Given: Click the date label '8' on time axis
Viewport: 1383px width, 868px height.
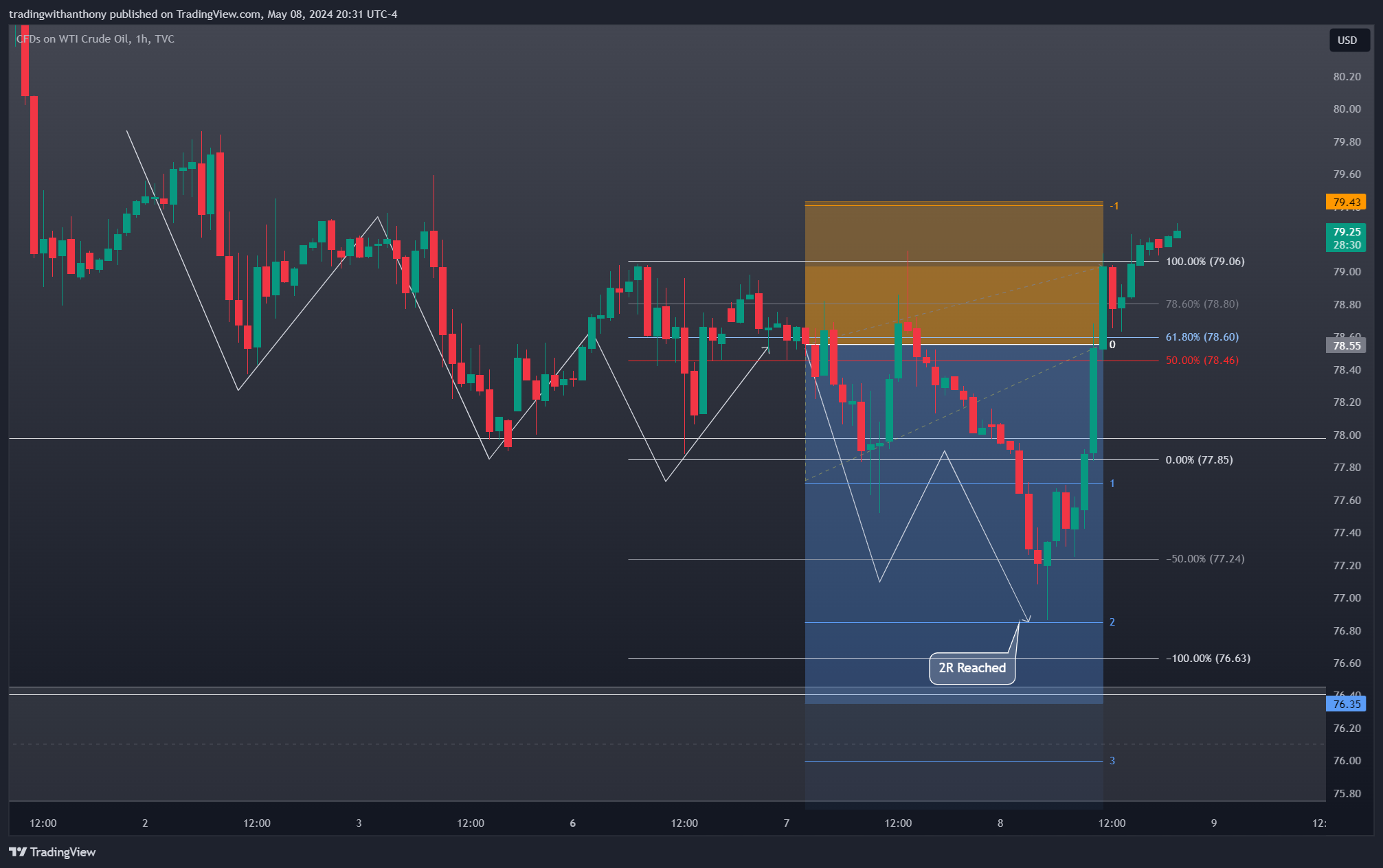Looking at the screenshot, I should [1000, 823].
